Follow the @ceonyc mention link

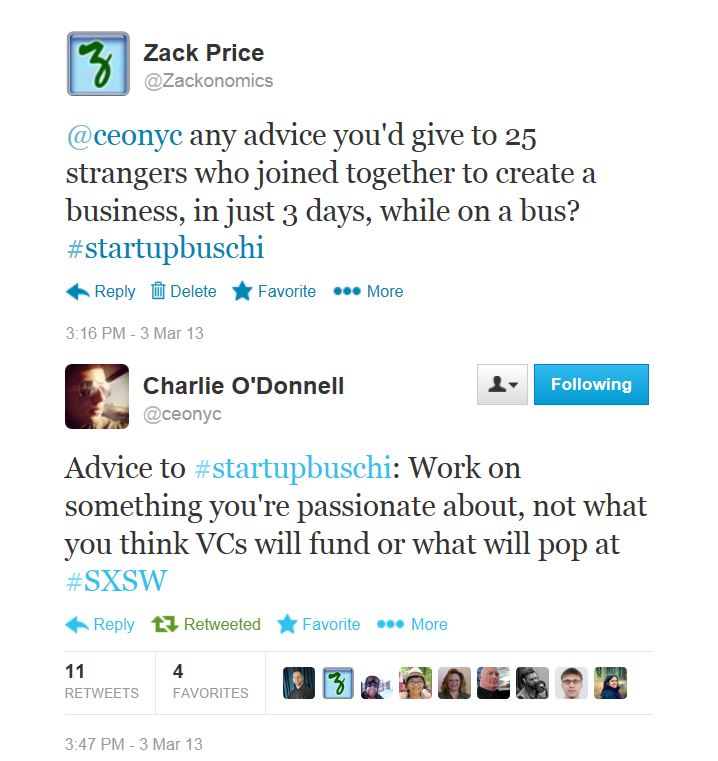pyautogui.click(x=125, y=135)
